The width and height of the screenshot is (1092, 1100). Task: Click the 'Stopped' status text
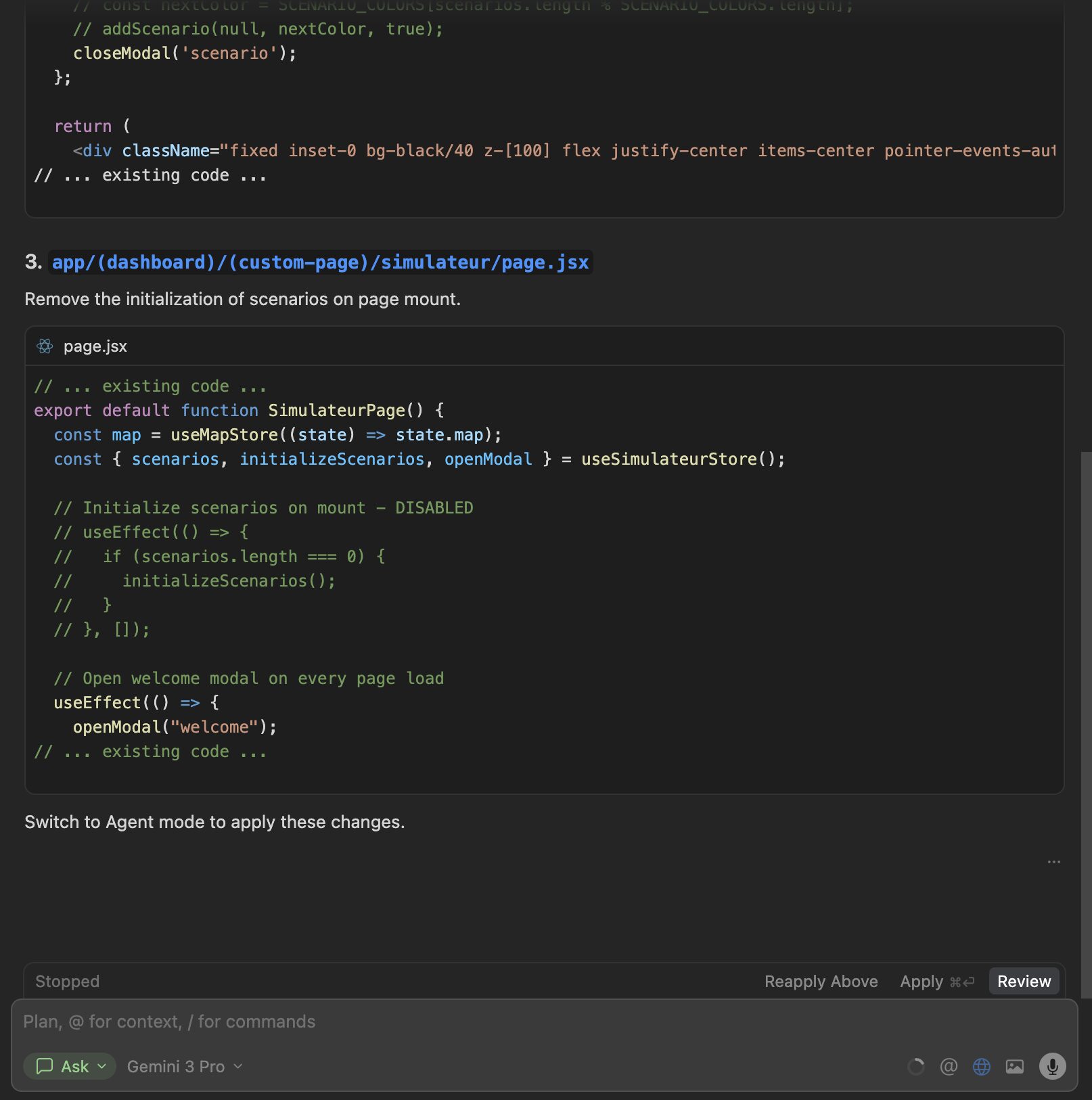pos(67,982)
